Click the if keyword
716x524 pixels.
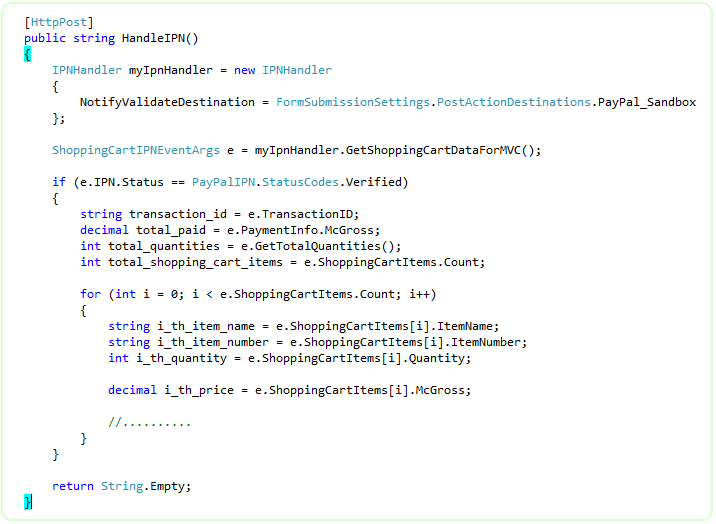[x=59, y=182]
